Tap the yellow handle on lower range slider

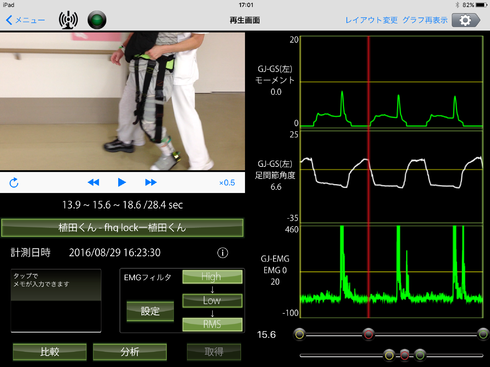(389, 355)
